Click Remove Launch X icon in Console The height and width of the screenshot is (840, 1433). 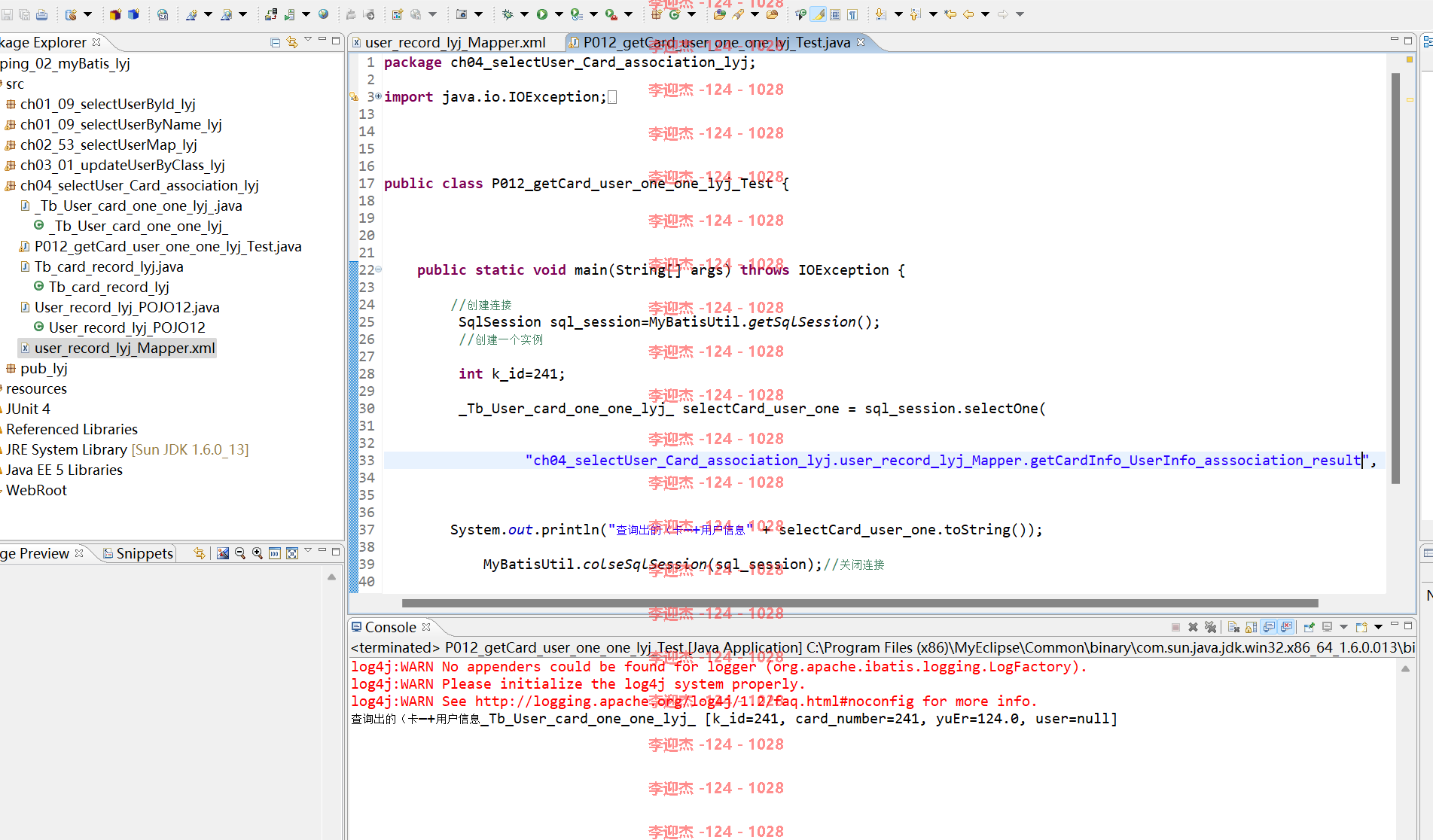pyautogui.click(x=1193, y=627)
